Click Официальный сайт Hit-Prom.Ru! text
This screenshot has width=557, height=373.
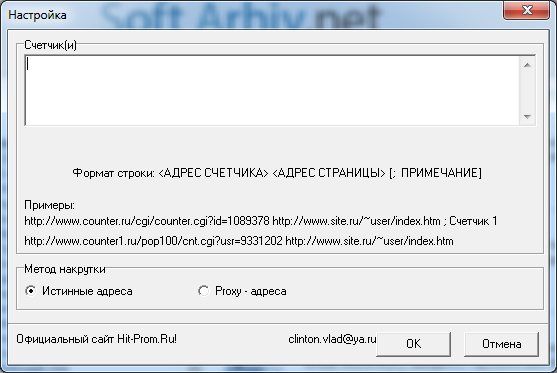pos(96,339)
